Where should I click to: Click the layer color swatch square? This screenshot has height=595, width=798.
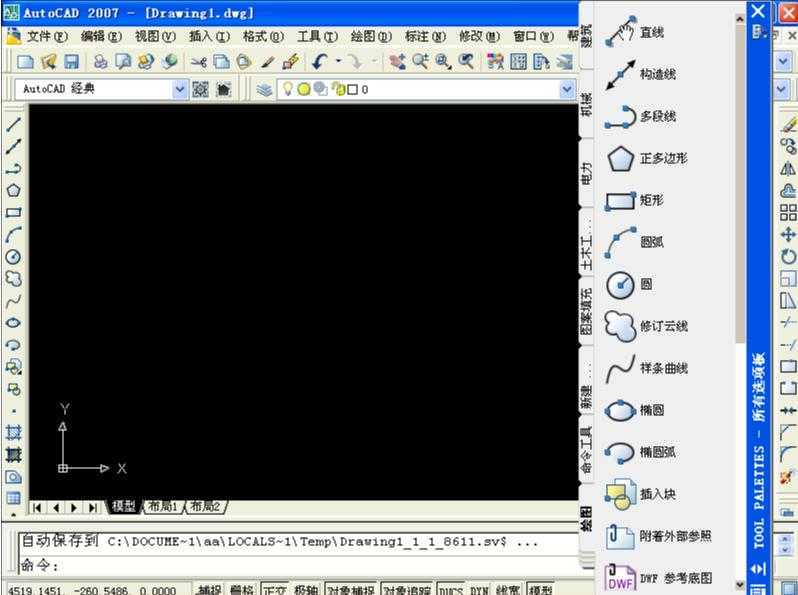(352, 90)
